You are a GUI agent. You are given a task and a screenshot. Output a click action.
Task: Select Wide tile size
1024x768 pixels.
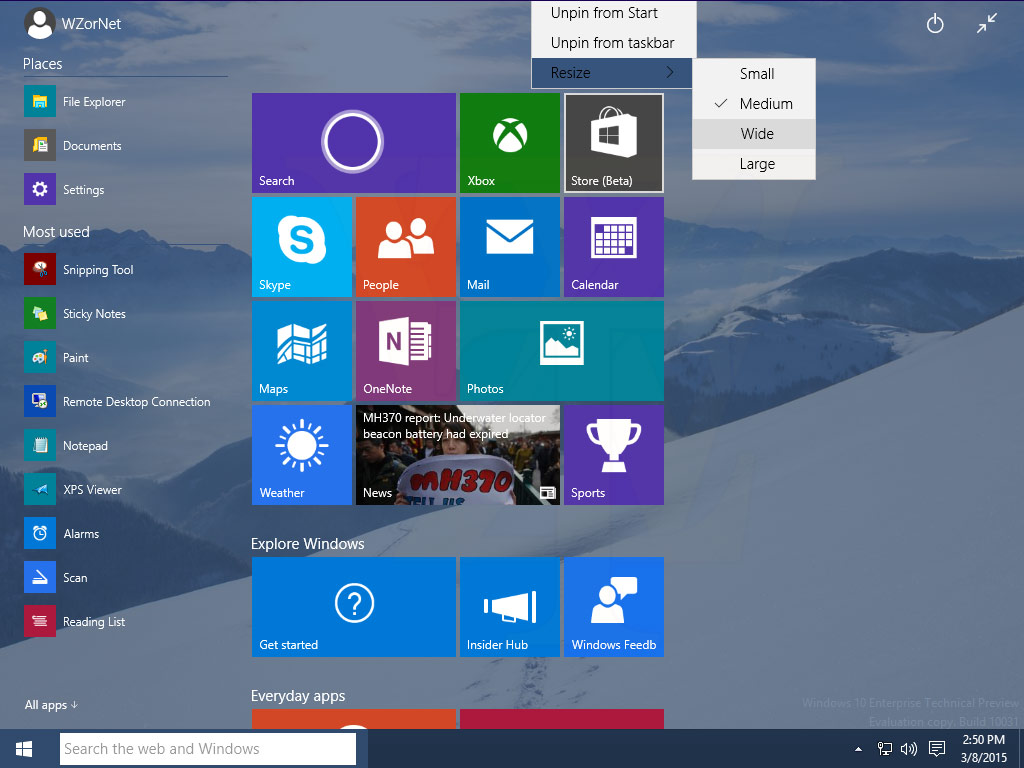(754, 133)
